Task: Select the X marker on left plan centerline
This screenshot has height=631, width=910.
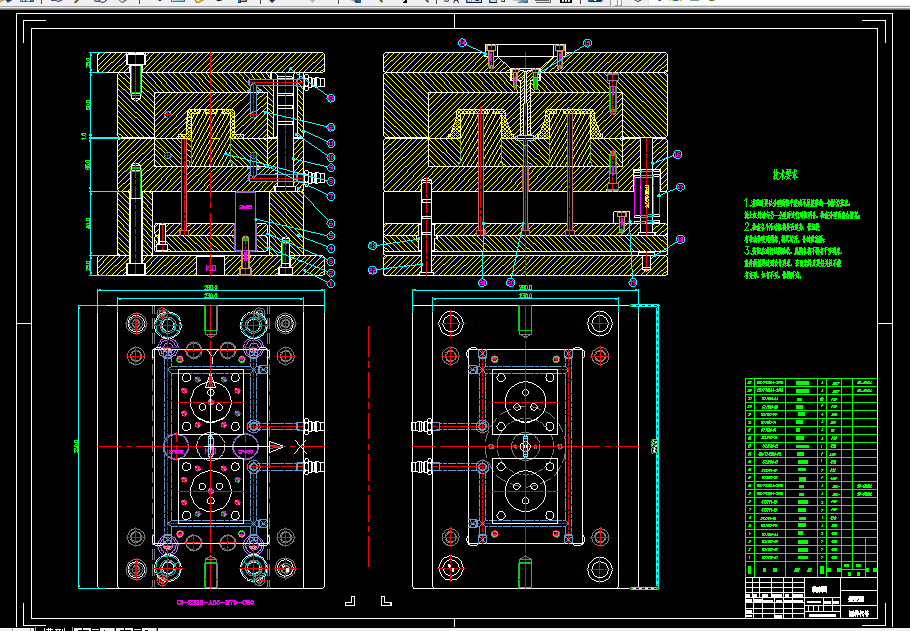Action: tap(300, 446)
